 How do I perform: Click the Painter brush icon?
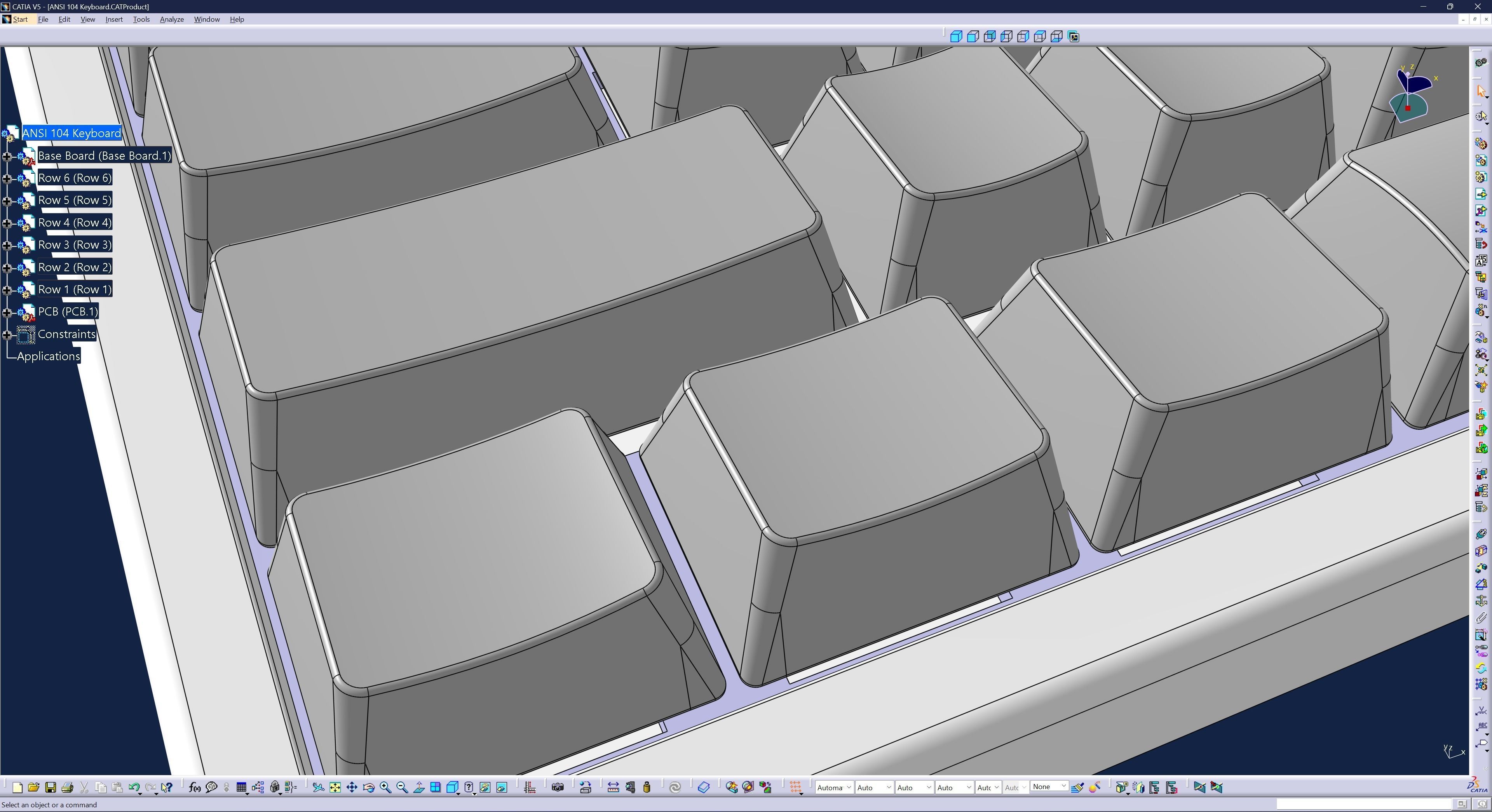coord(1078,788)
